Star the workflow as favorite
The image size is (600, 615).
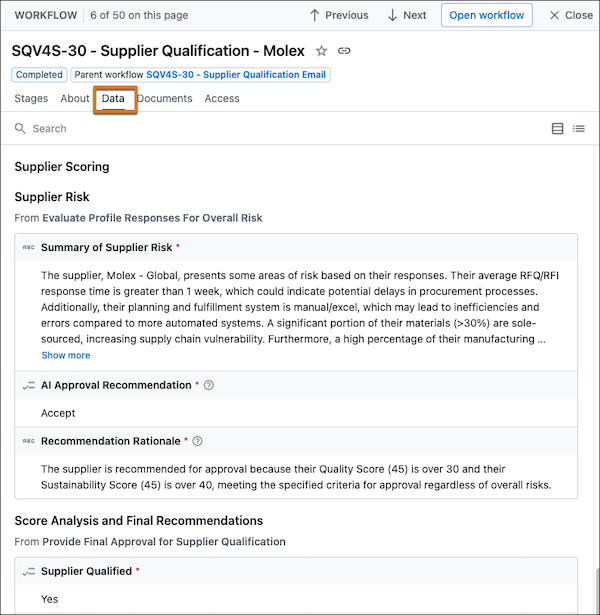322,51
